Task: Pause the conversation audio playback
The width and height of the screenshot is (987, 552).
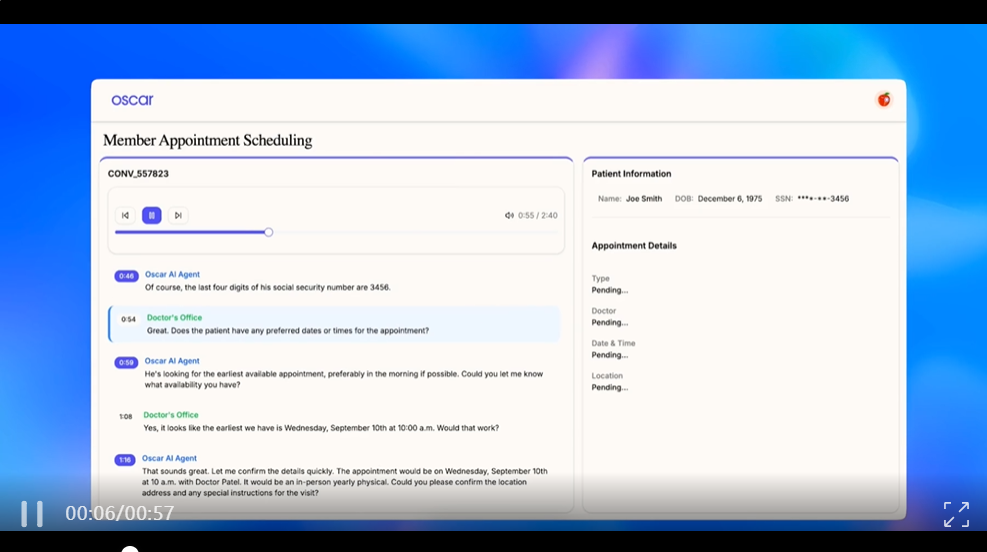Action: (x=152, y=215)
